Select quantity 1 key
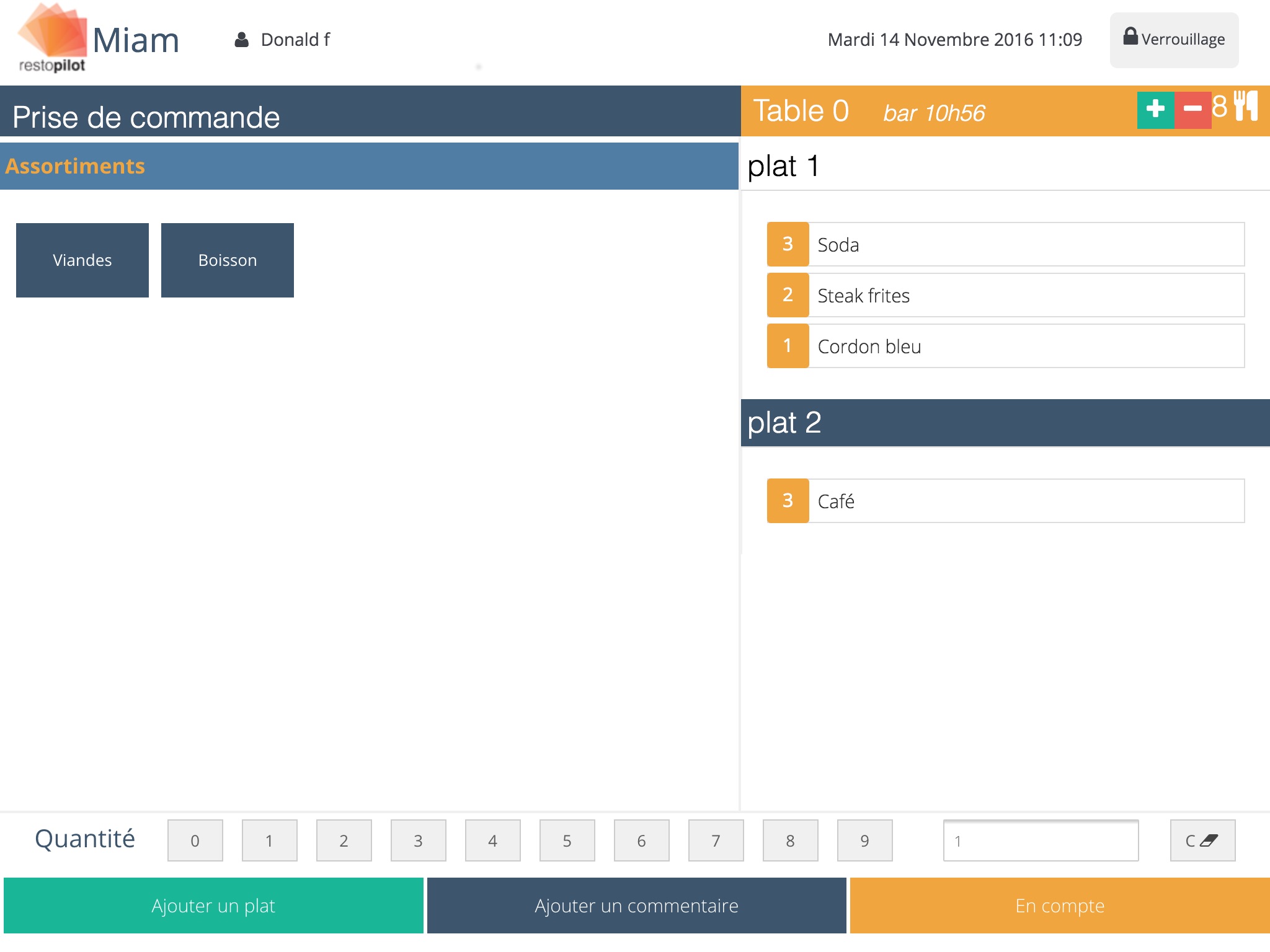Image resolution: width=1270 pixels, height=952 pixels. click(269, 840)
